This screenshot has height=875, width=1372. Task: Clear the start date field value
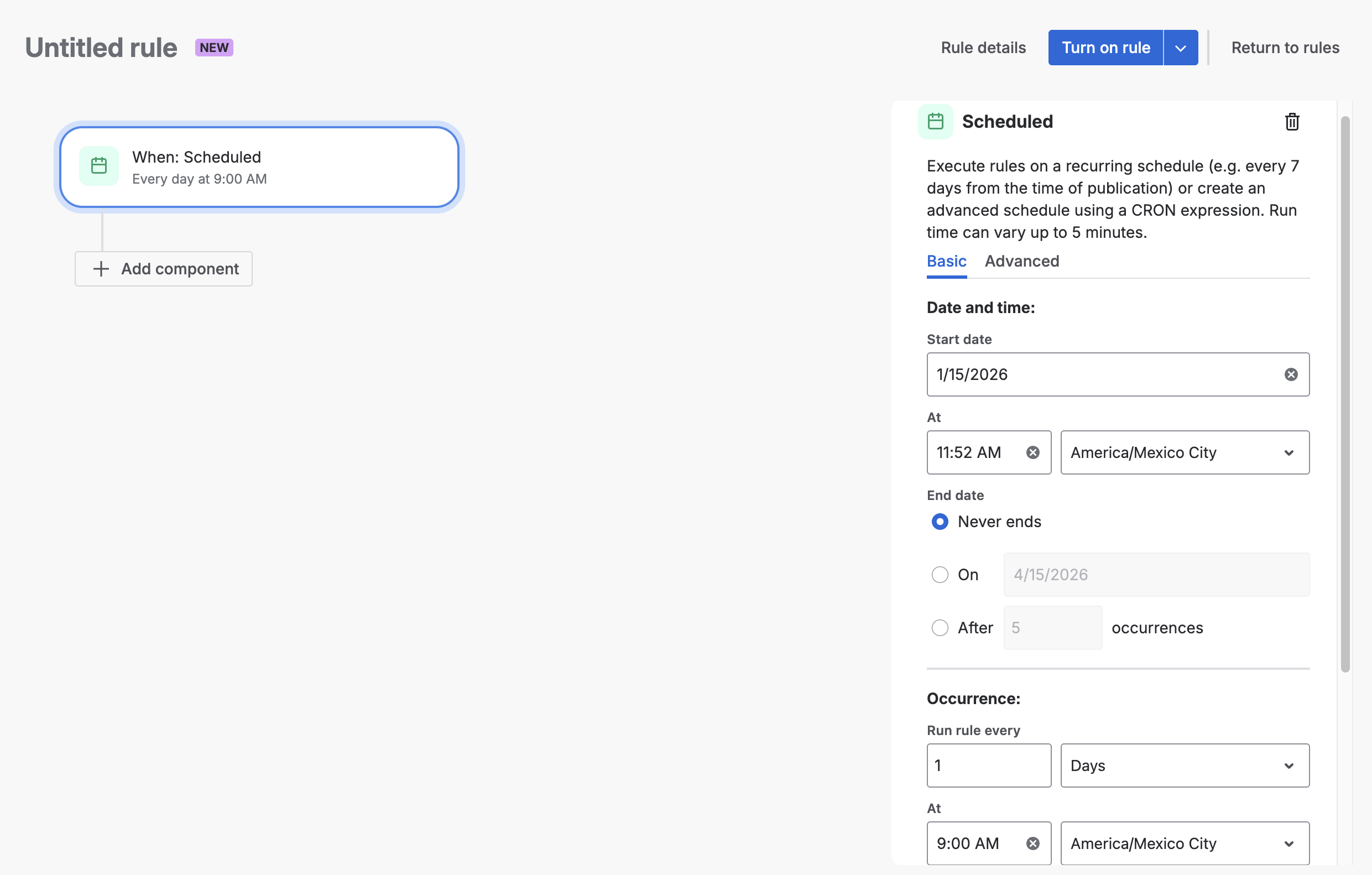1291,374
